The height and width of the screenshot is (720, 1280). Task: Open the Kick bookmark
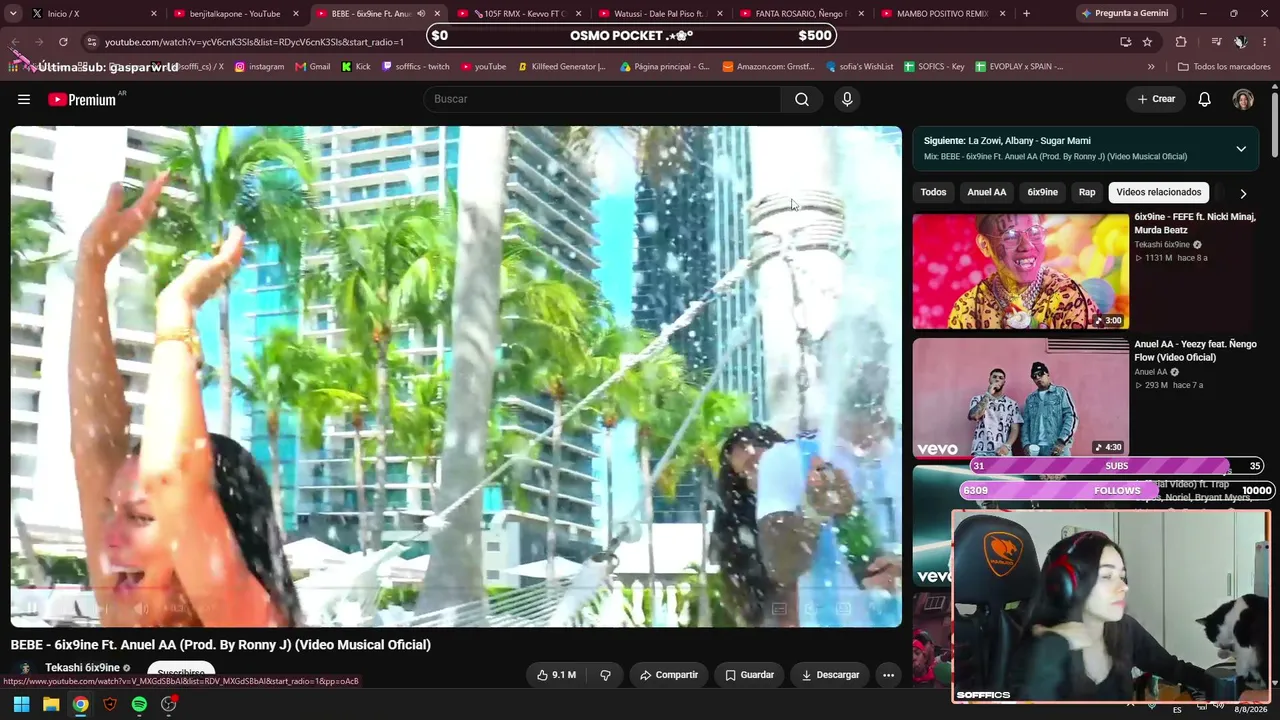click(x=355, y=67)
